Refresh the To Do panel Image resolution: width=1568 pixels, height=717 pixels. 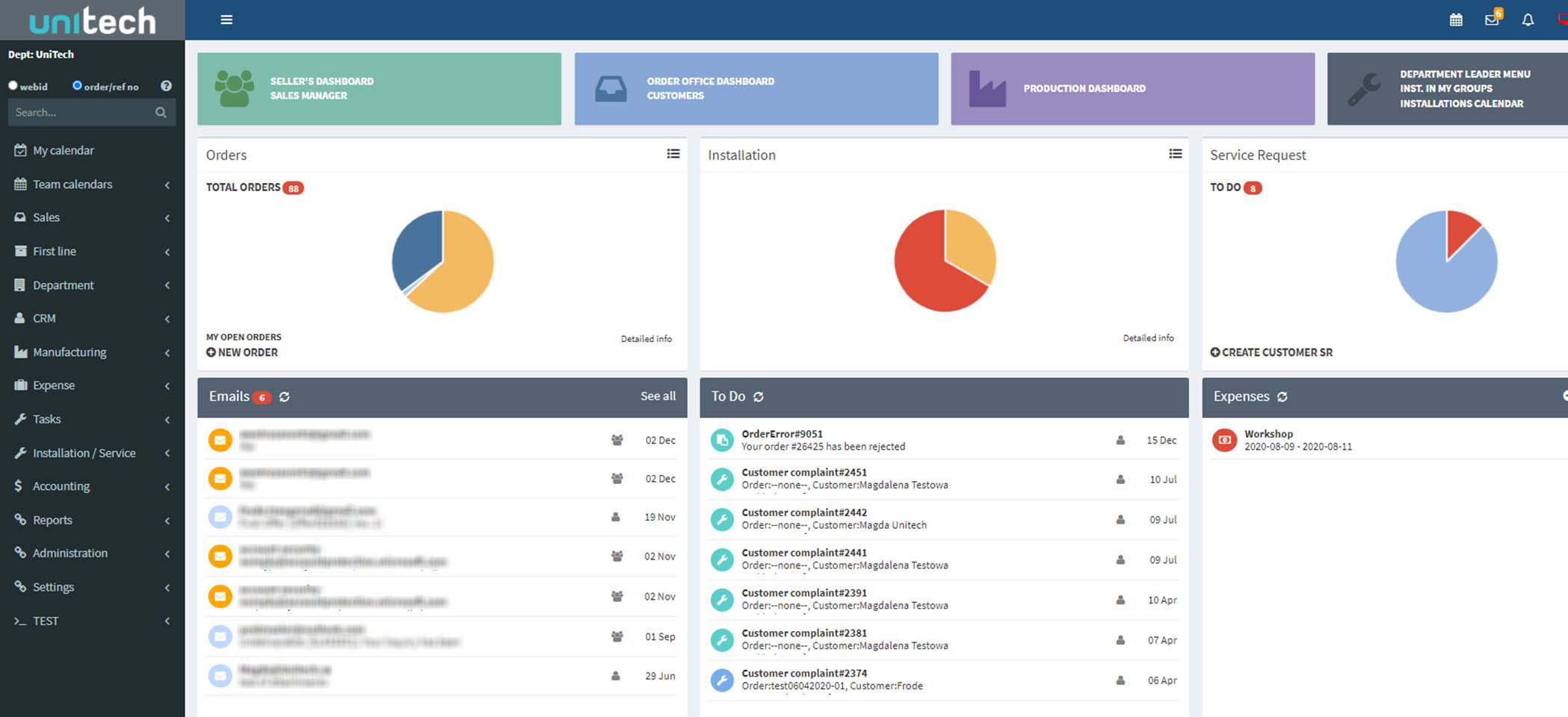pos(759,397)
